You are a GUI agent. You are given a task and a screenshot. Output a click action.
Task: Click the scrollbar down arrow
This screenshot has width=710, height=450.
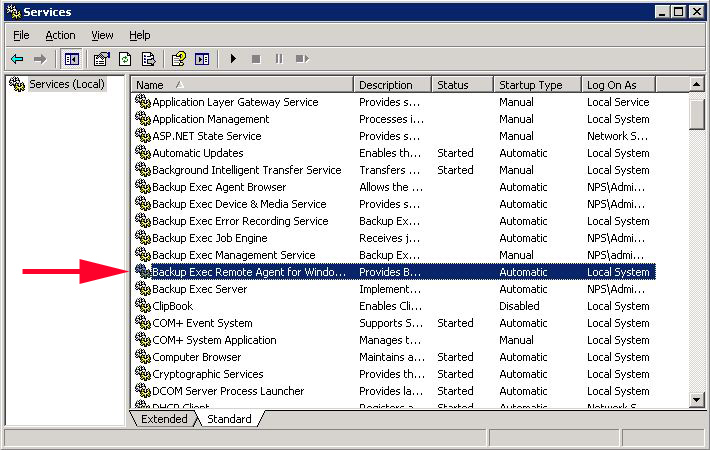(696, 400)
